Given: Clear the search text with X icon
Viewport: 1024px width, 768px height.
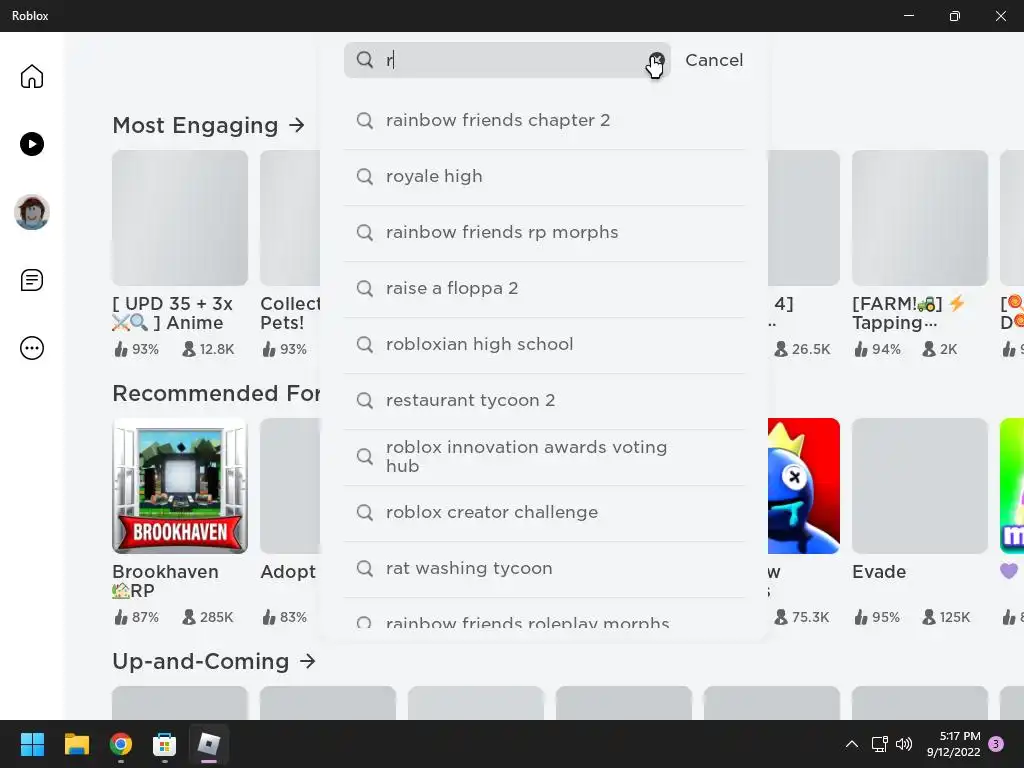Looking at the screenshot, I should pyautogui.click(x=656, y=60).
